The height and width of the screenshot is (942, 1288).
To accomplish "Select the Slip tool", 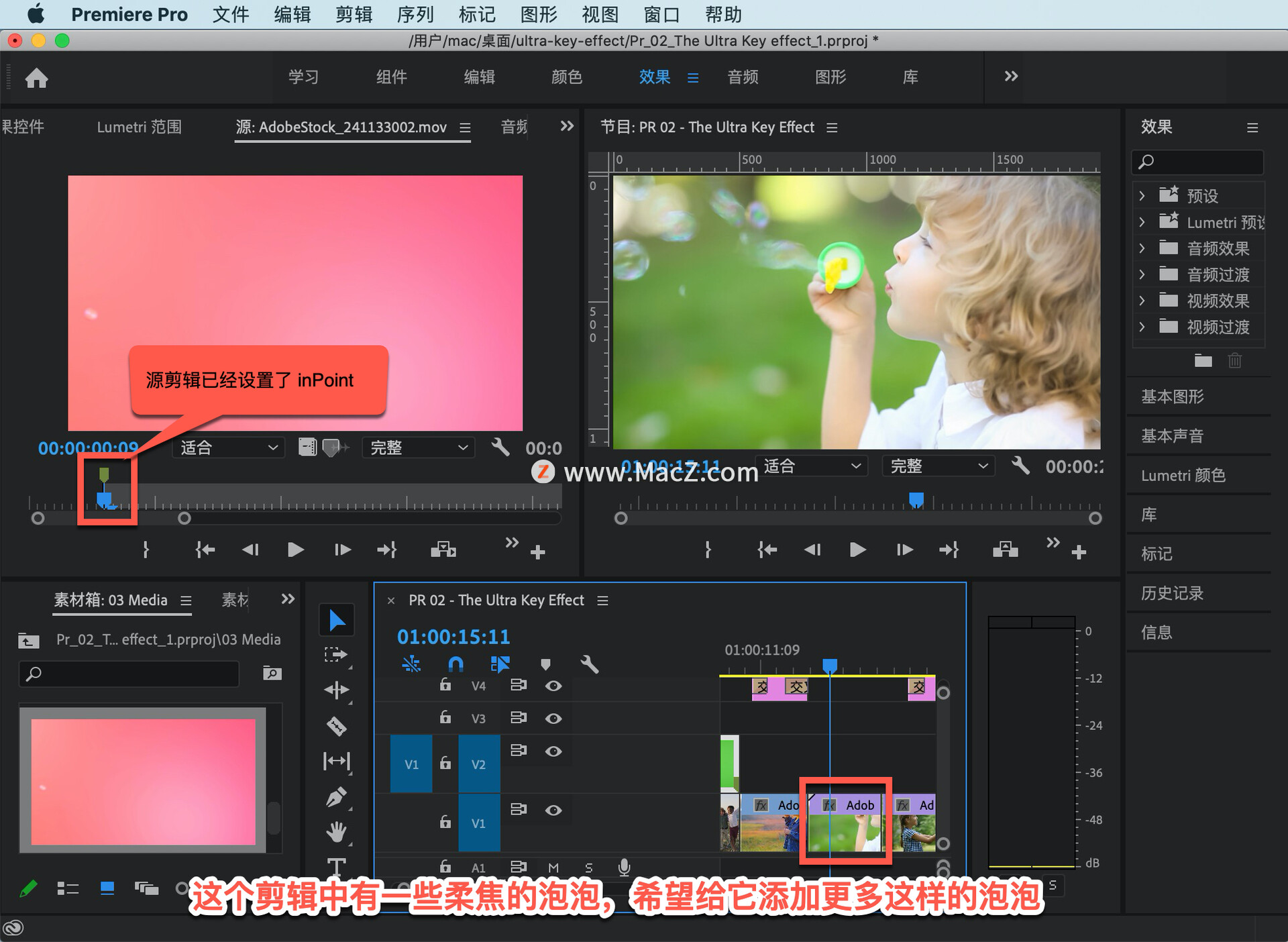I will [x=336, y=761].
